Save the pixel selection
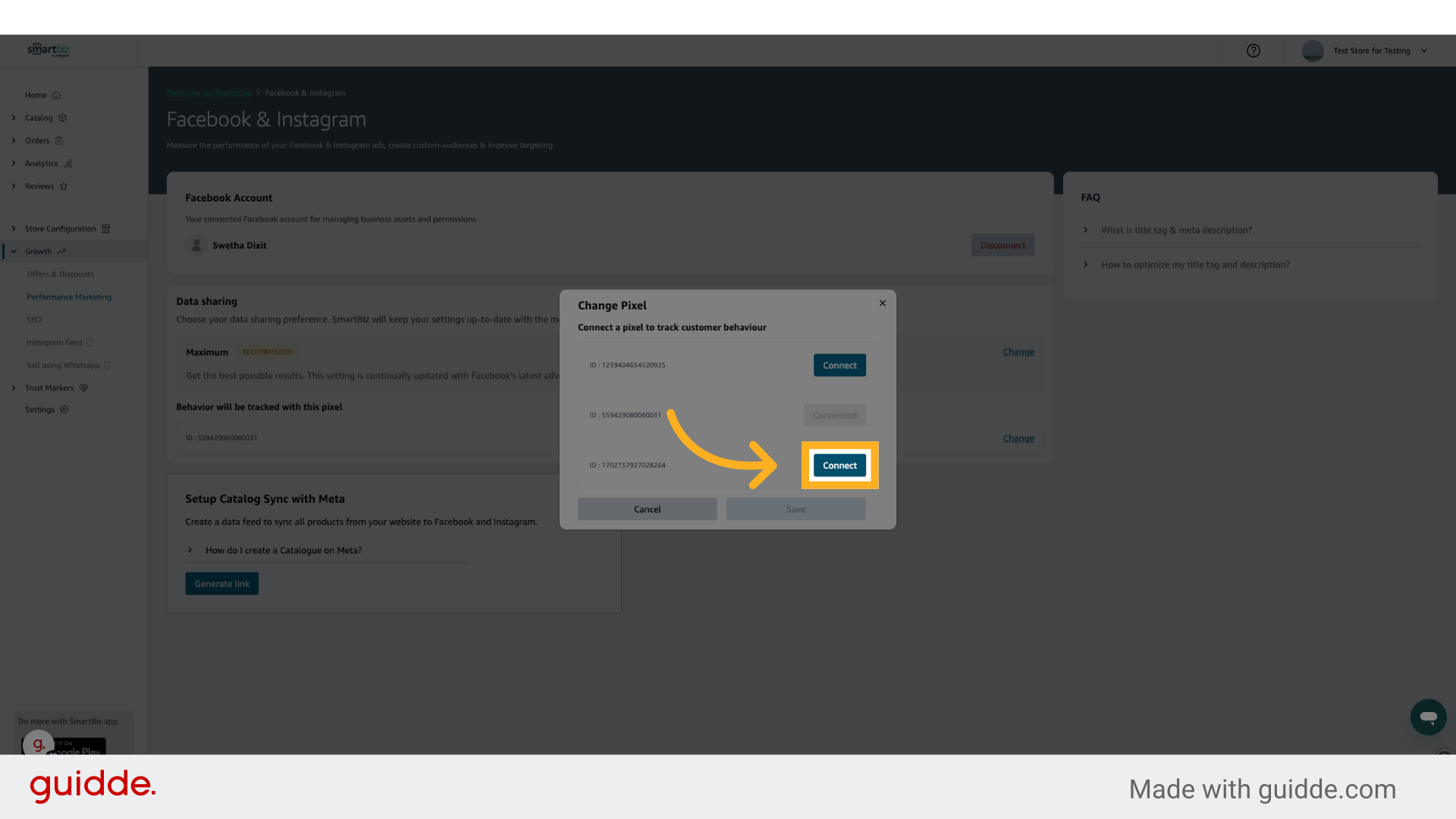 (x=795, y=510)
